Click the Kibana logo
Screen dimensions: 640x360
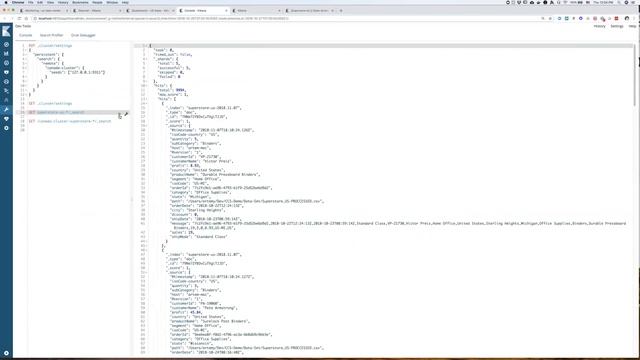tap(6, 31)
